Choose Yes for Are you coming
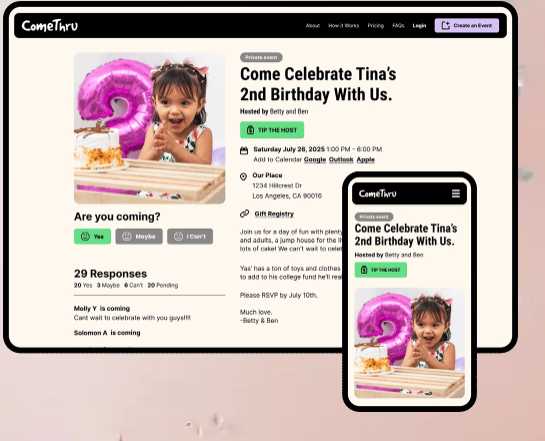 pos(92,236)
